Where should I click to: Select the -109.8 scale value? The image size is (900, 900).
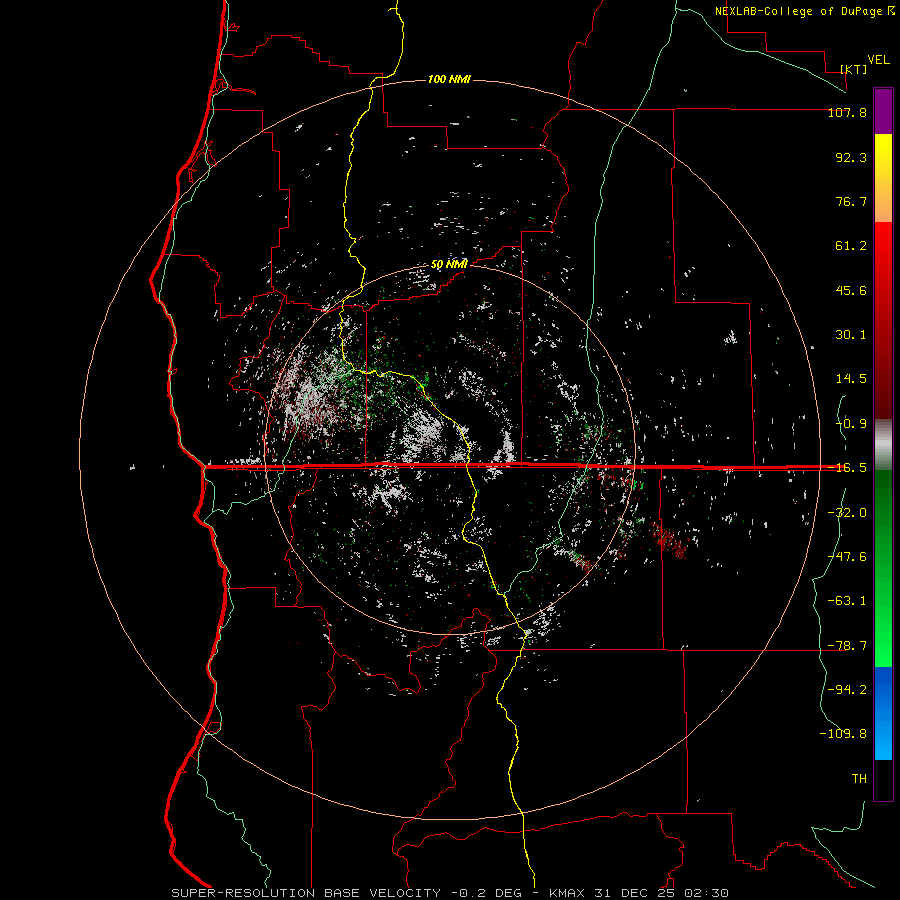(843, 734)
